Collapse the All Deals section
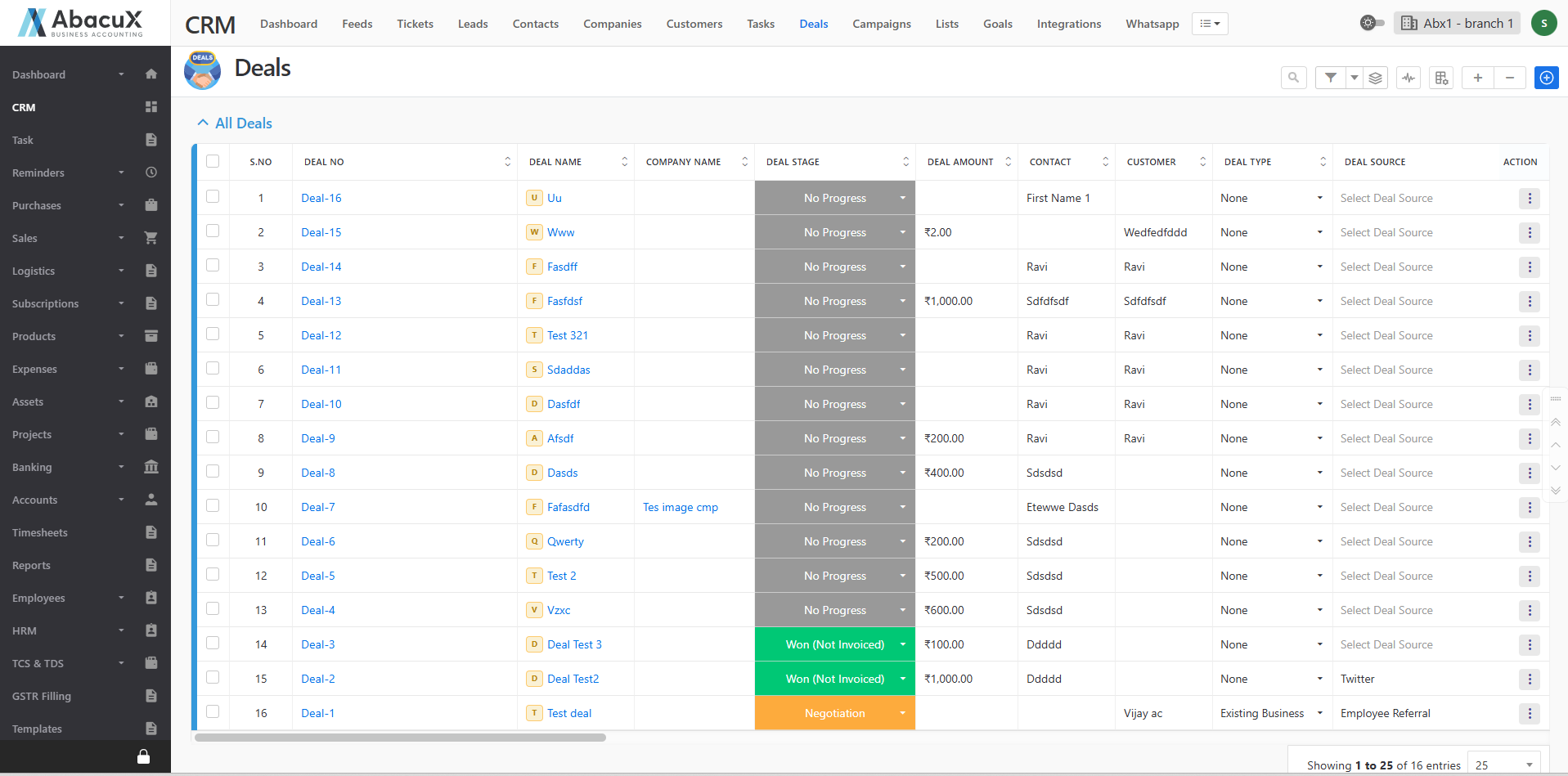 [203, 123]
